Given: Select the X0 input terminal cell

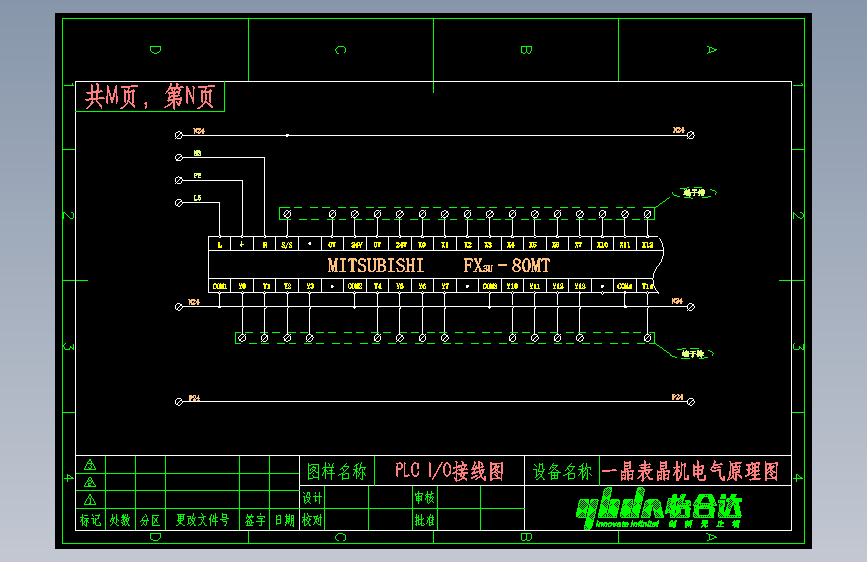Looking at the screenshot, I should pyautogui.click(x=422, y=244).
